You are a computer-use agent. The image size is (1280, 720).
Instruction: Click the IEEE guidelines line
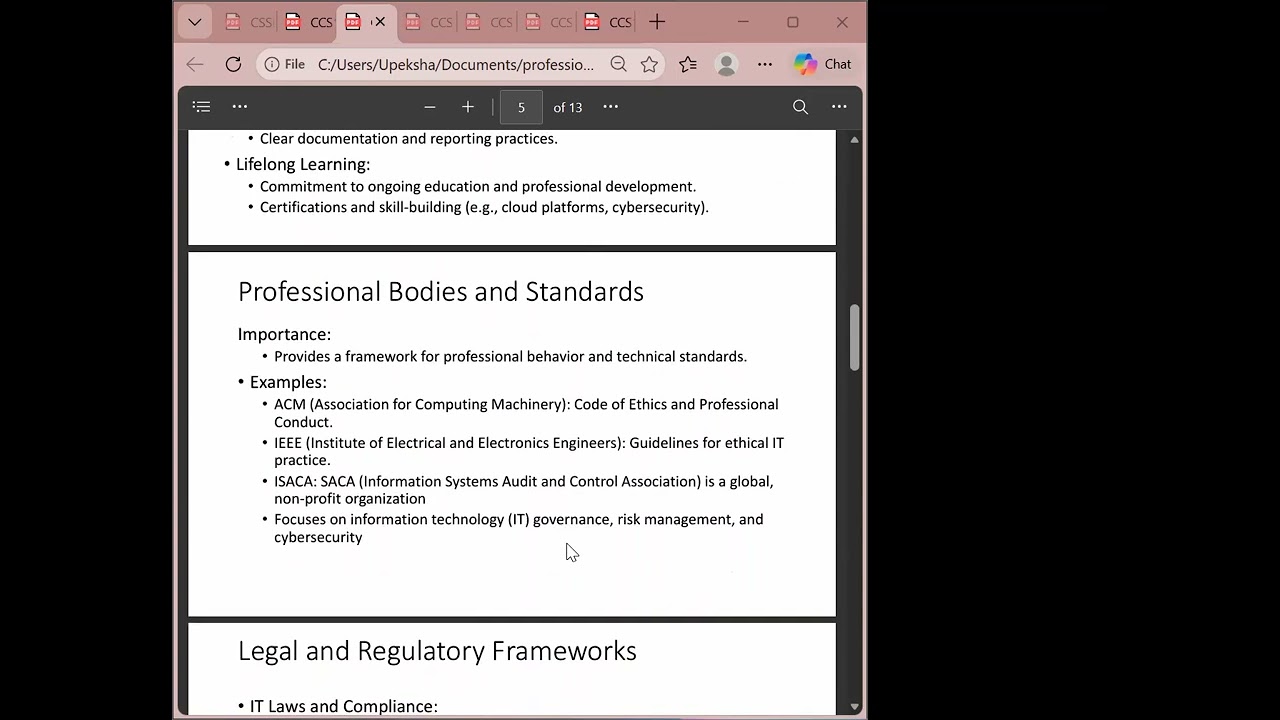529,451
